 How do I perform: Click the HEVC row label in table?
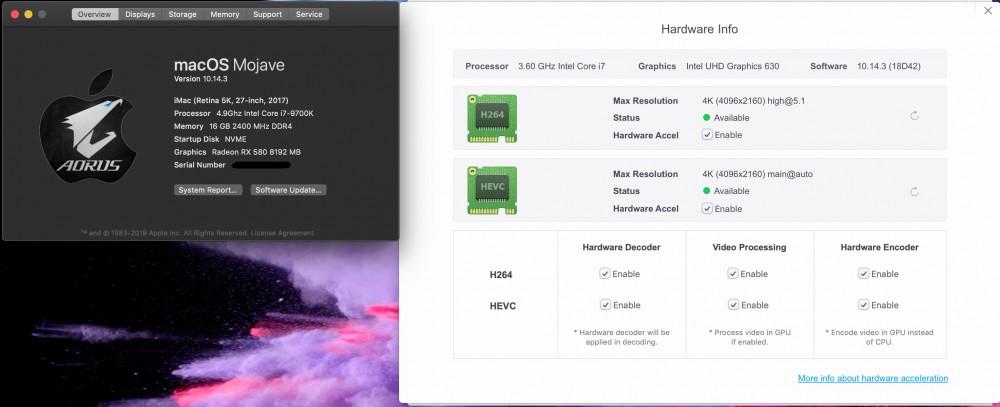(x=503, y=306)
